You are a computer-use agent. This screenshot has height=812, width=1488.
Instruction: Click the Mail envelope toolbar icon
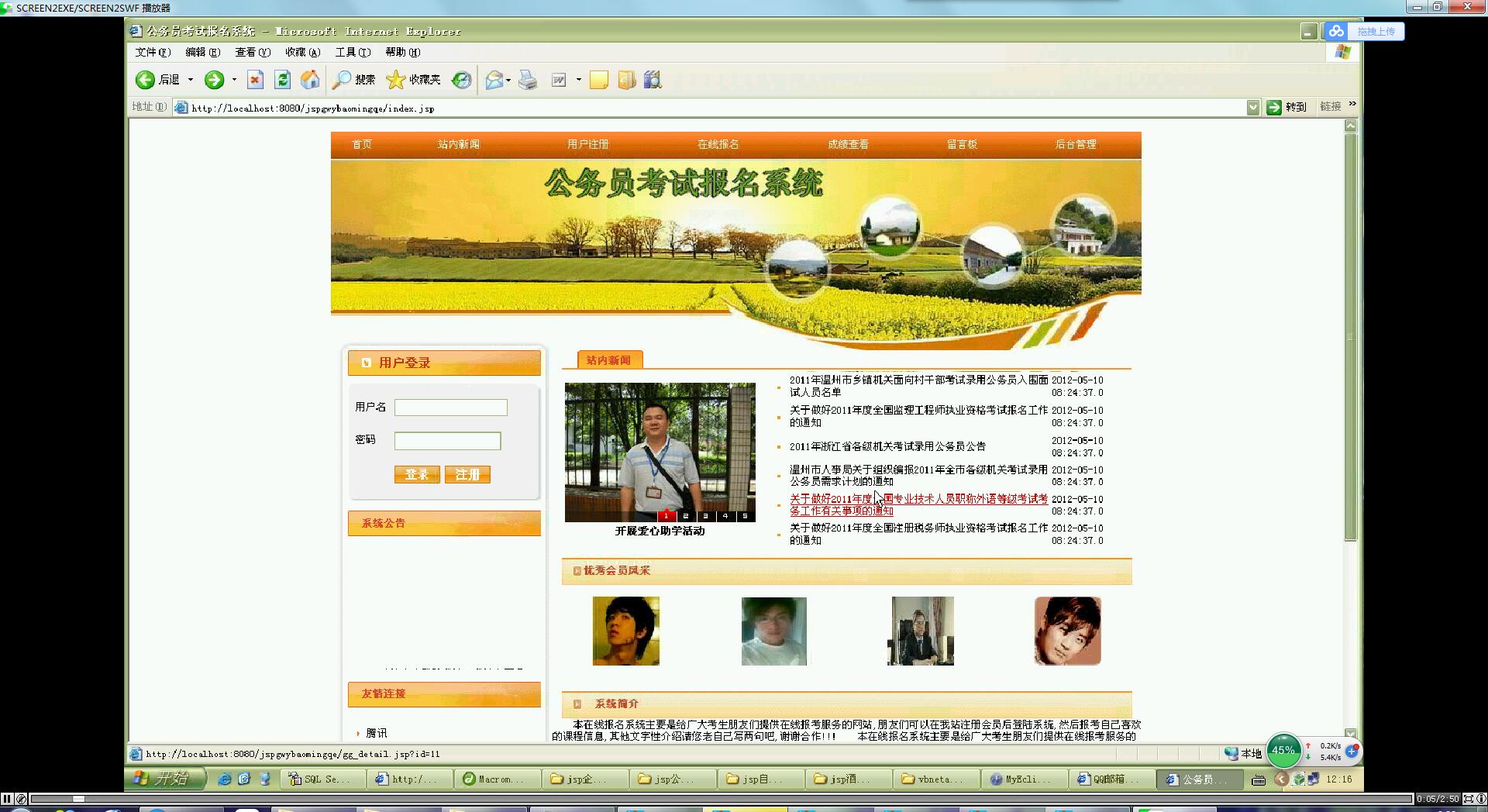pyautogui.click(x=494, y=80)
